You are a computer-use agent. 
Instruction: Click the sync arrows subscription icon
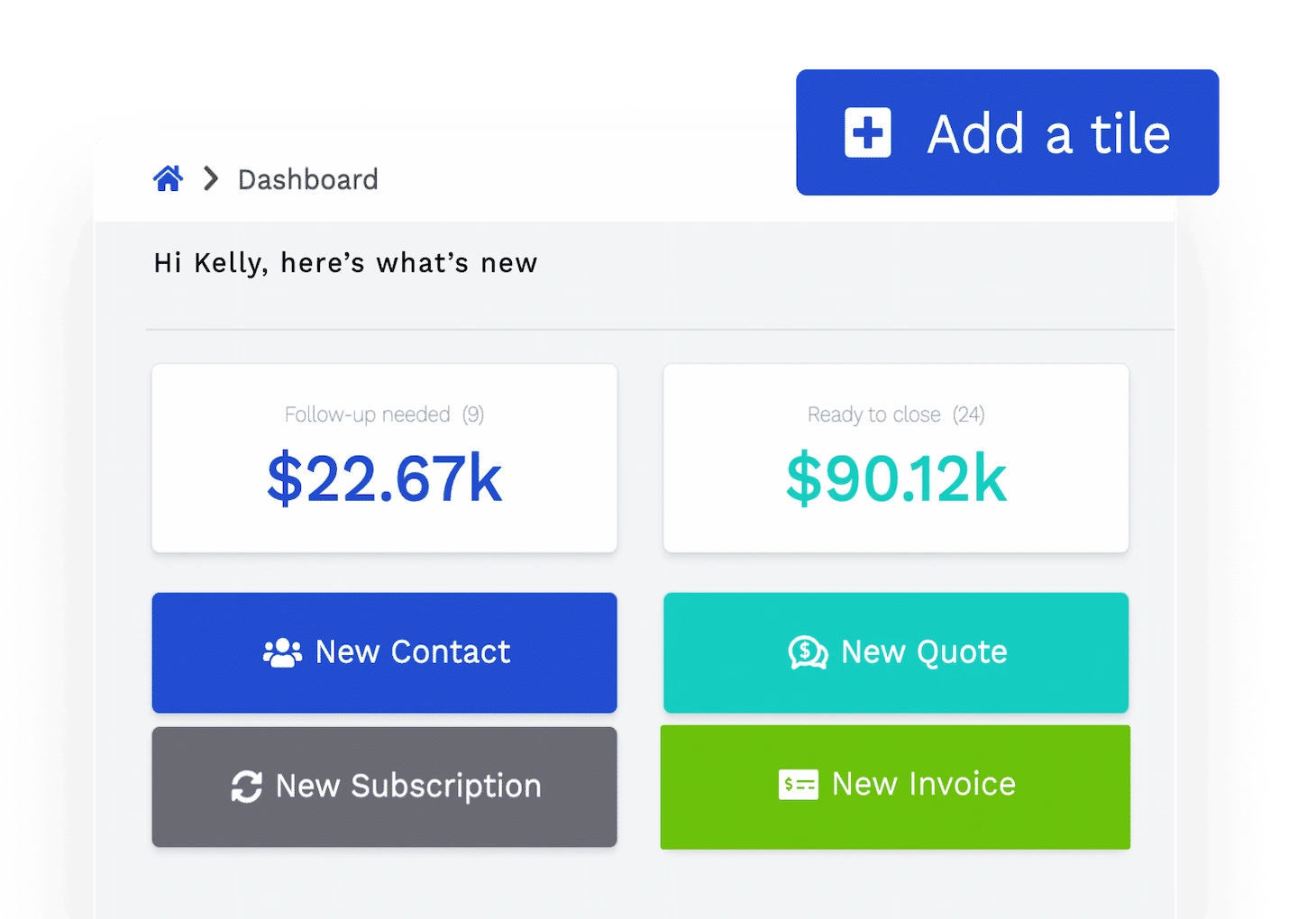pyautogui.click(x=246, y=787)
